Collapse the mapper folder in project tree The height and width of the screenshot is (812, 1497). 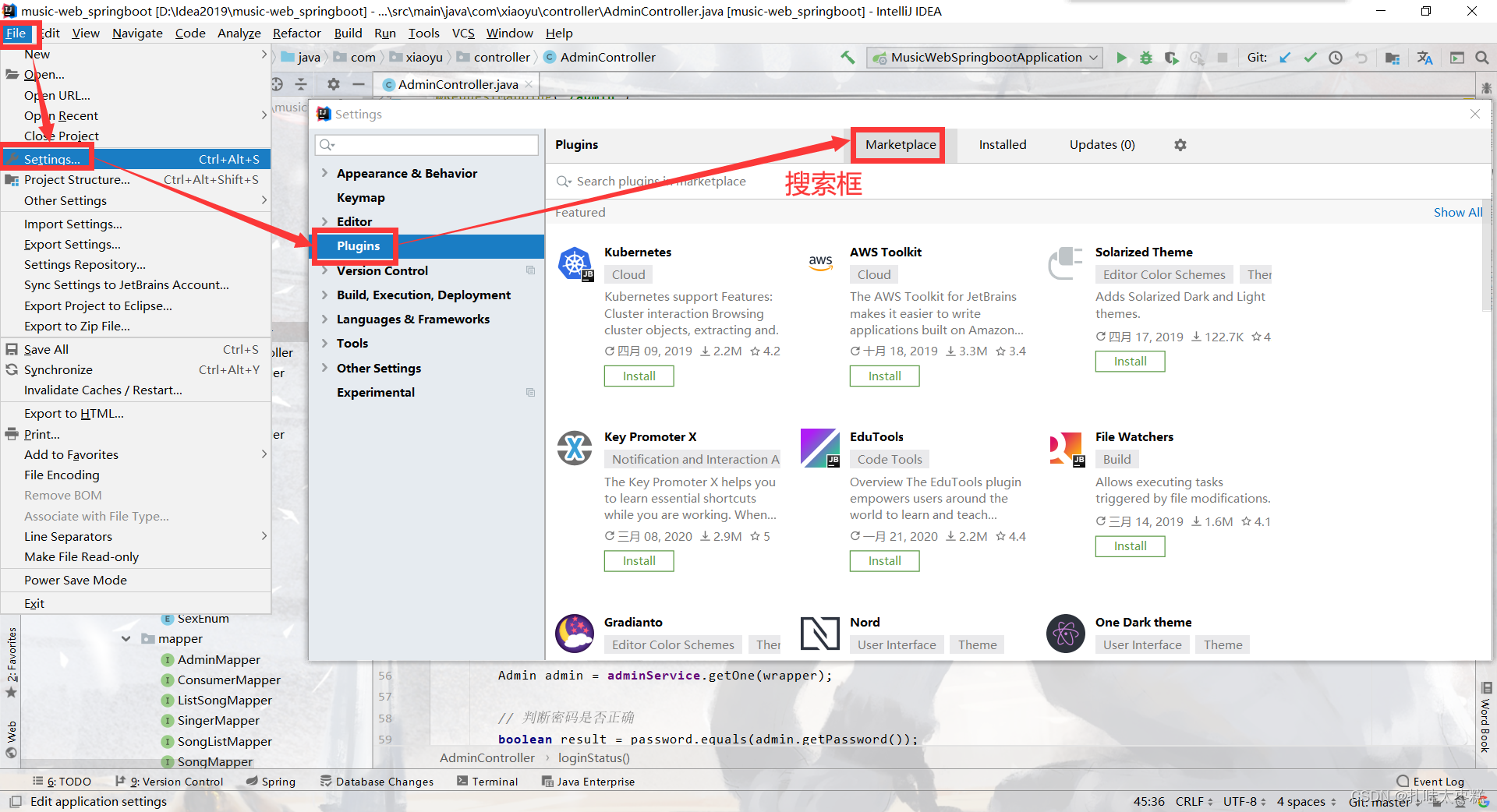[126, 639]
